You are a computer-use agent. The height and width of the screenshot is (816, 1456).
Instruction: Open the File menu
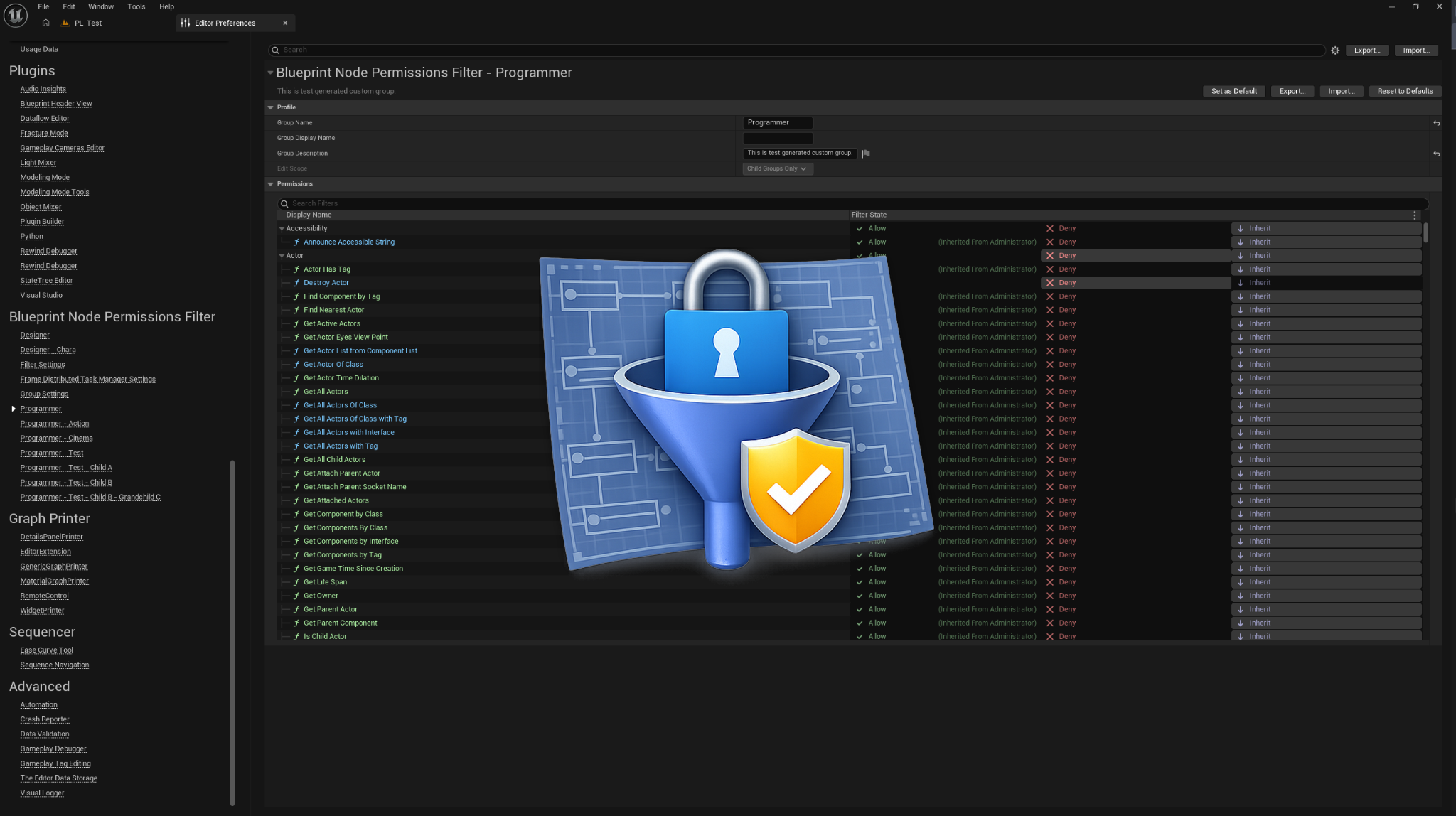coord(43,6)
